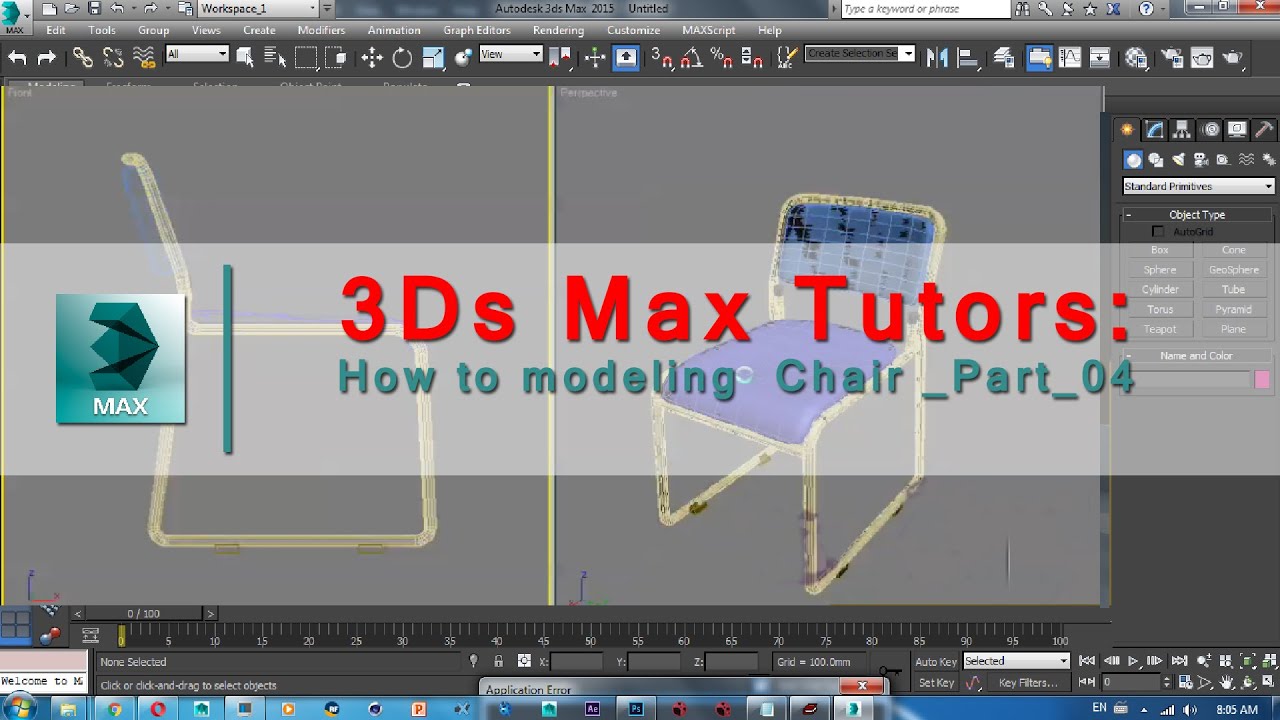The height and width of the screenshot is (720, 1280).
Task: Open the Curve Editor from the toolbar
Action: click(x=1070, y=58)
